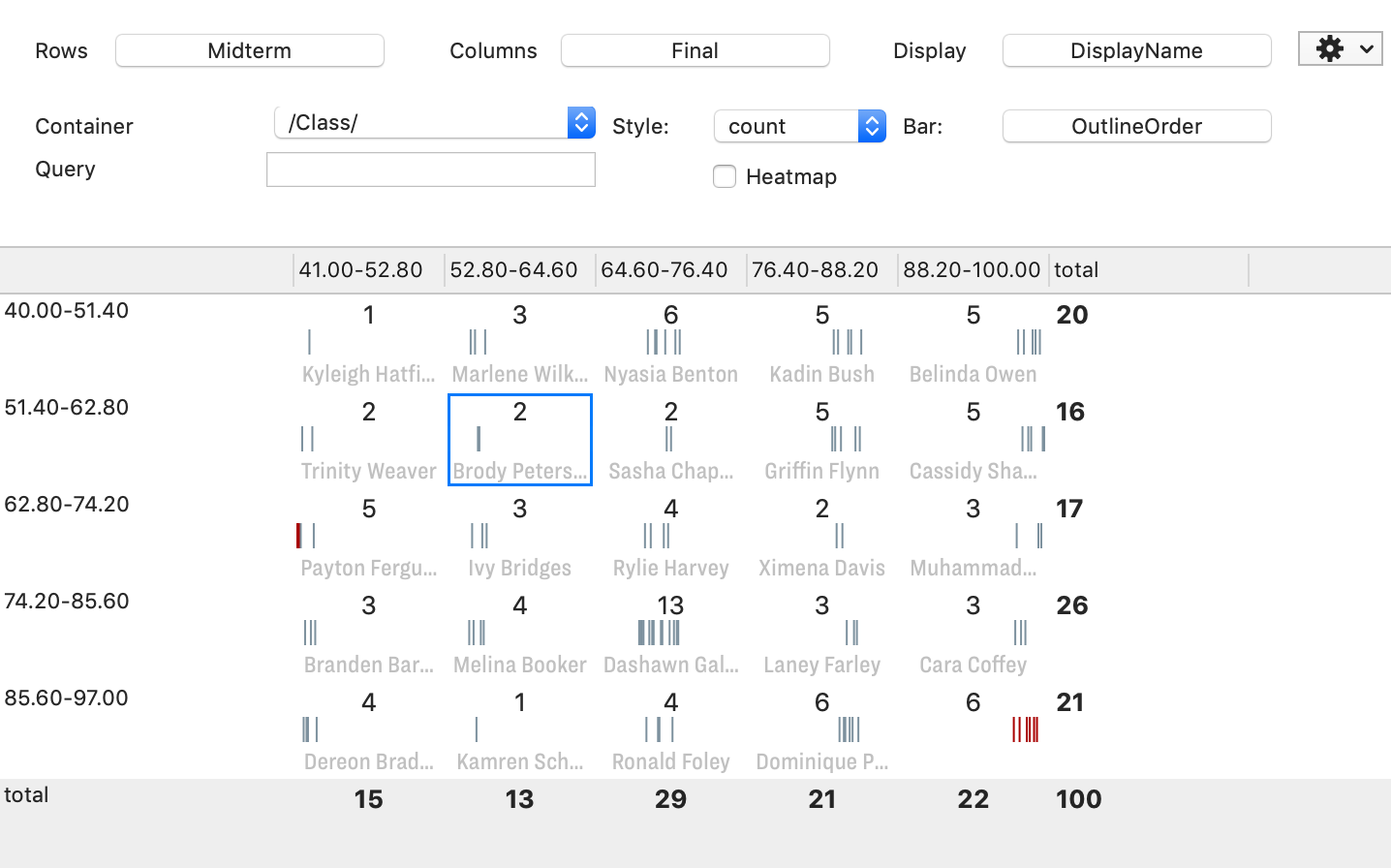1391x868 pixels.
Task: Click bar chart above Nyasia Benton
Action: click(664, 342)
